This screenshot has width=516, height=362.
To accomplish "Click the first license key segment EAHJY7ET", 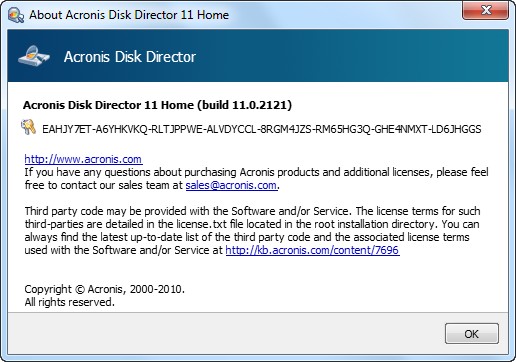I will coord(67,129).
